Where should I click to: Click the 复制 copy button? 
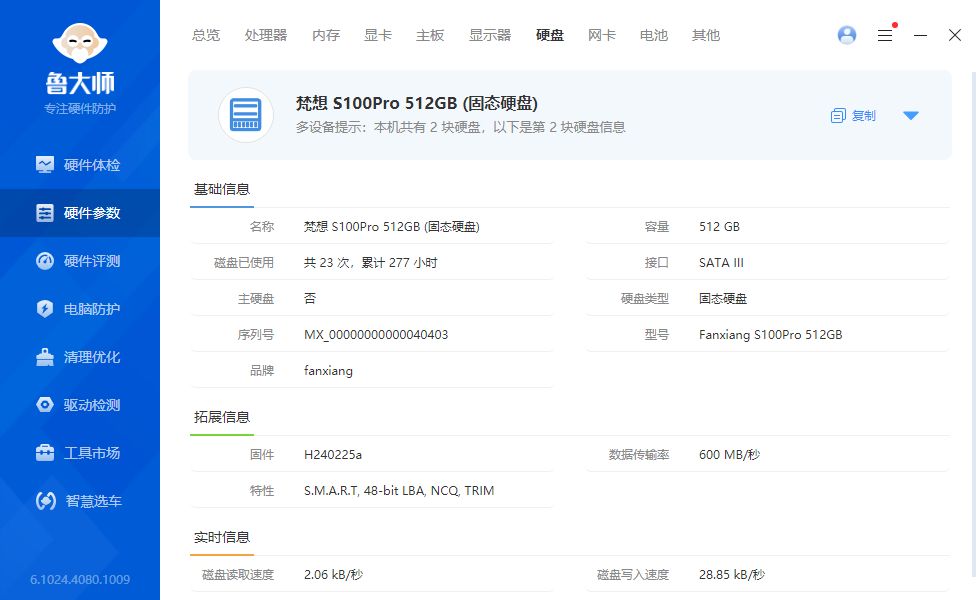pos(854,116)
